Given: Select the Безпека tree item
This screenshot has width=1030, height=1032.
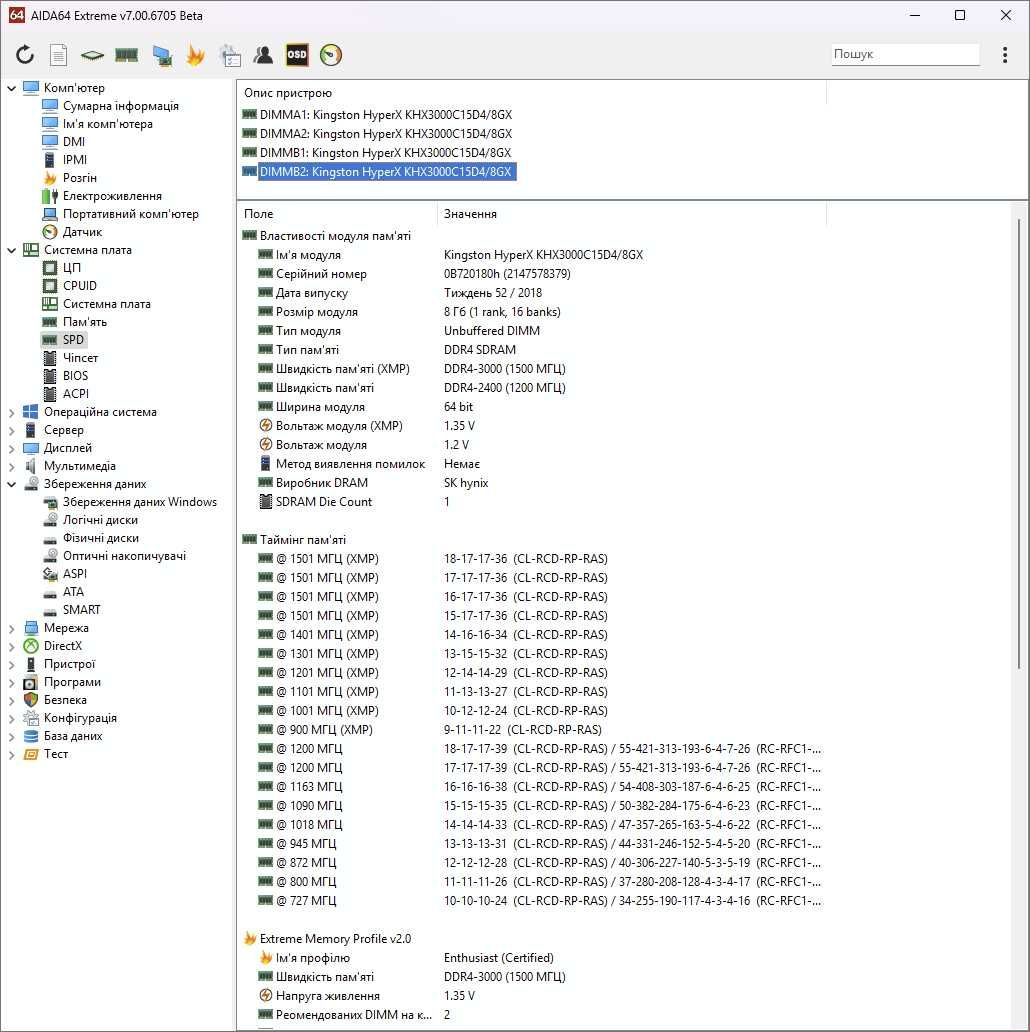Looking at the screenshot, I should [65, 700].
